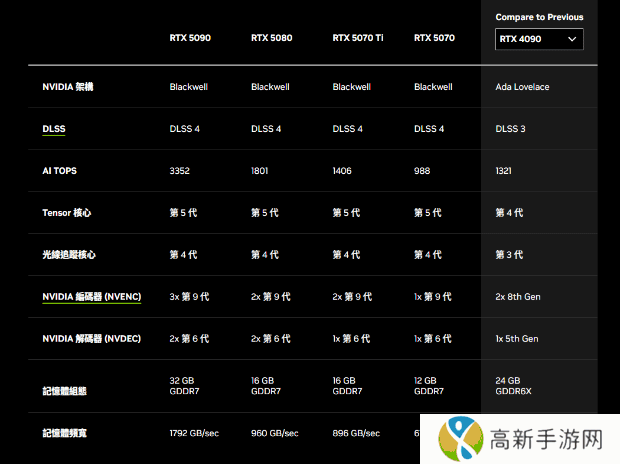Click the NVIDIA 解碼器 (NVDEC) row label

pos(92,339)
